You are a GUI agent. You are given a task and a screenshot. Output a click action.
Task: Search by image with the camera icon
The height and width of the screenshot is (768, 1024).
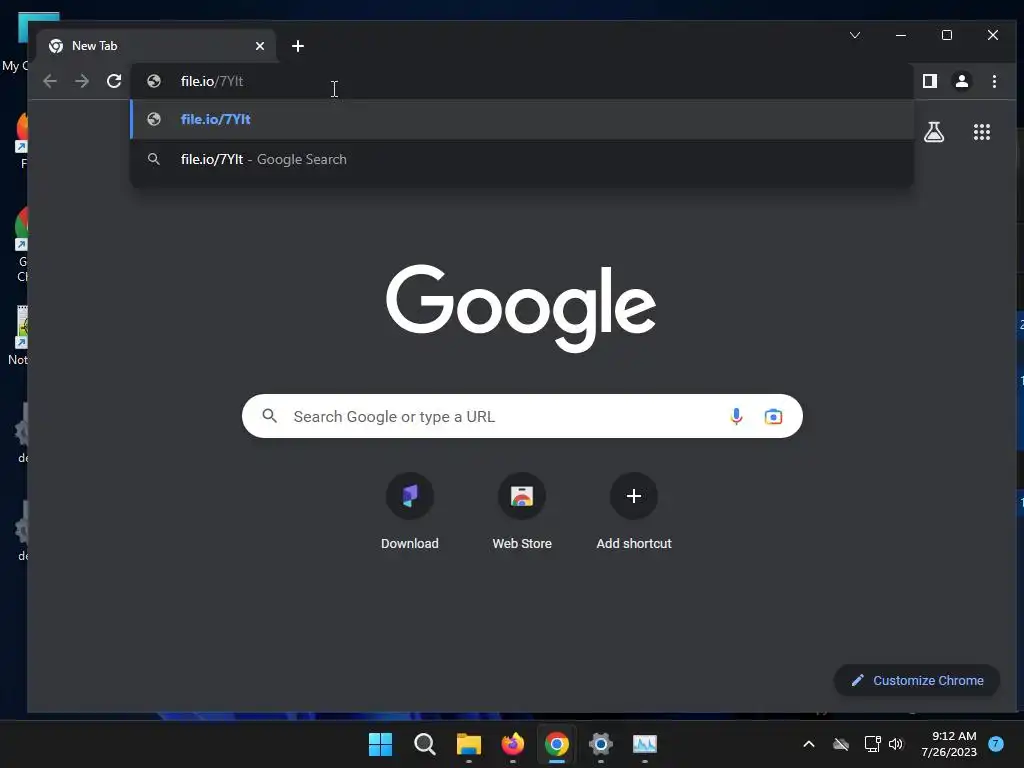(x=773, y=416)
